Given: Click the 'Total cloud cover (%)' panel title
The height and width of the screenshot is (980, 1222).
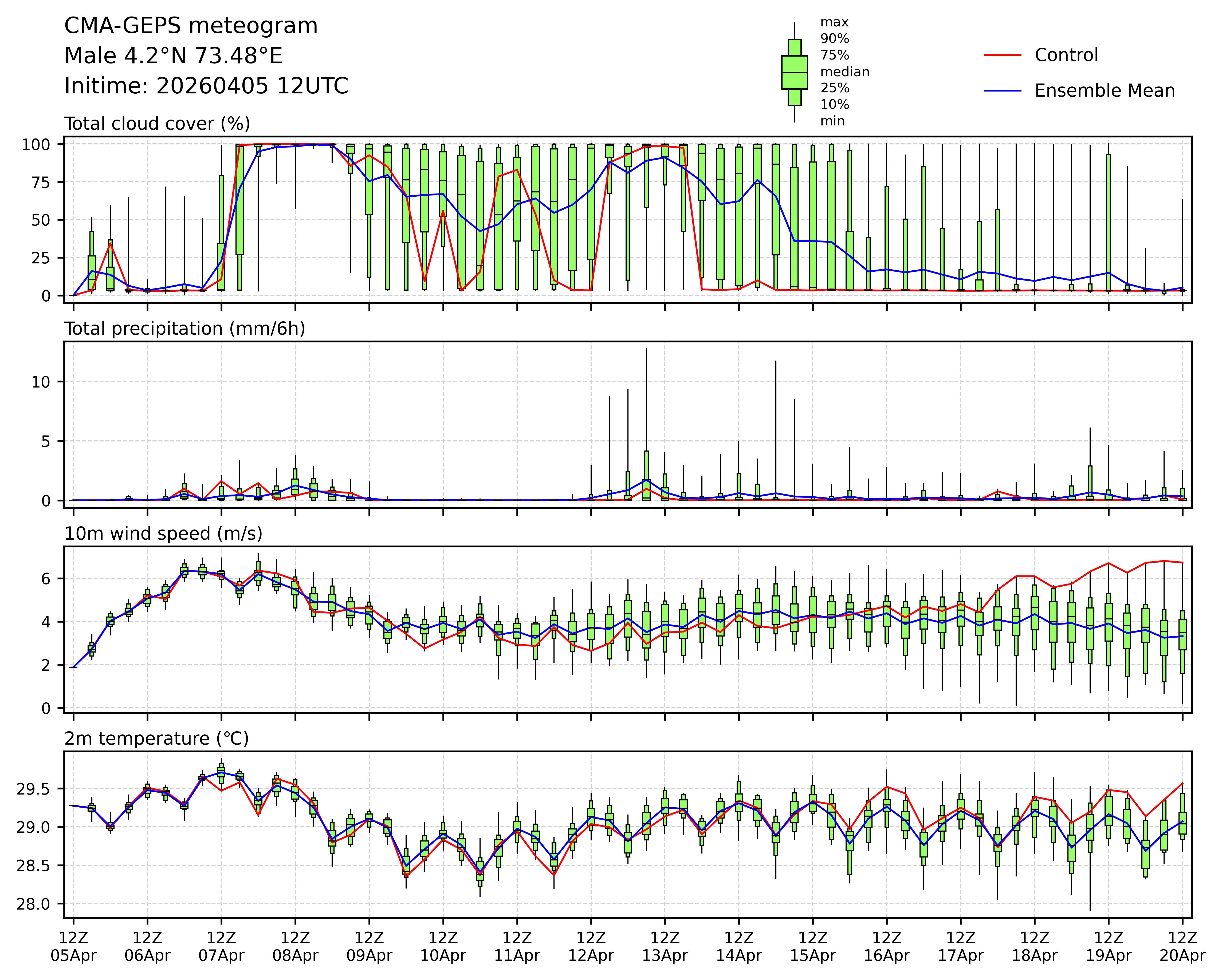Looking at the screenshot, I should click(x=157, y=124).
